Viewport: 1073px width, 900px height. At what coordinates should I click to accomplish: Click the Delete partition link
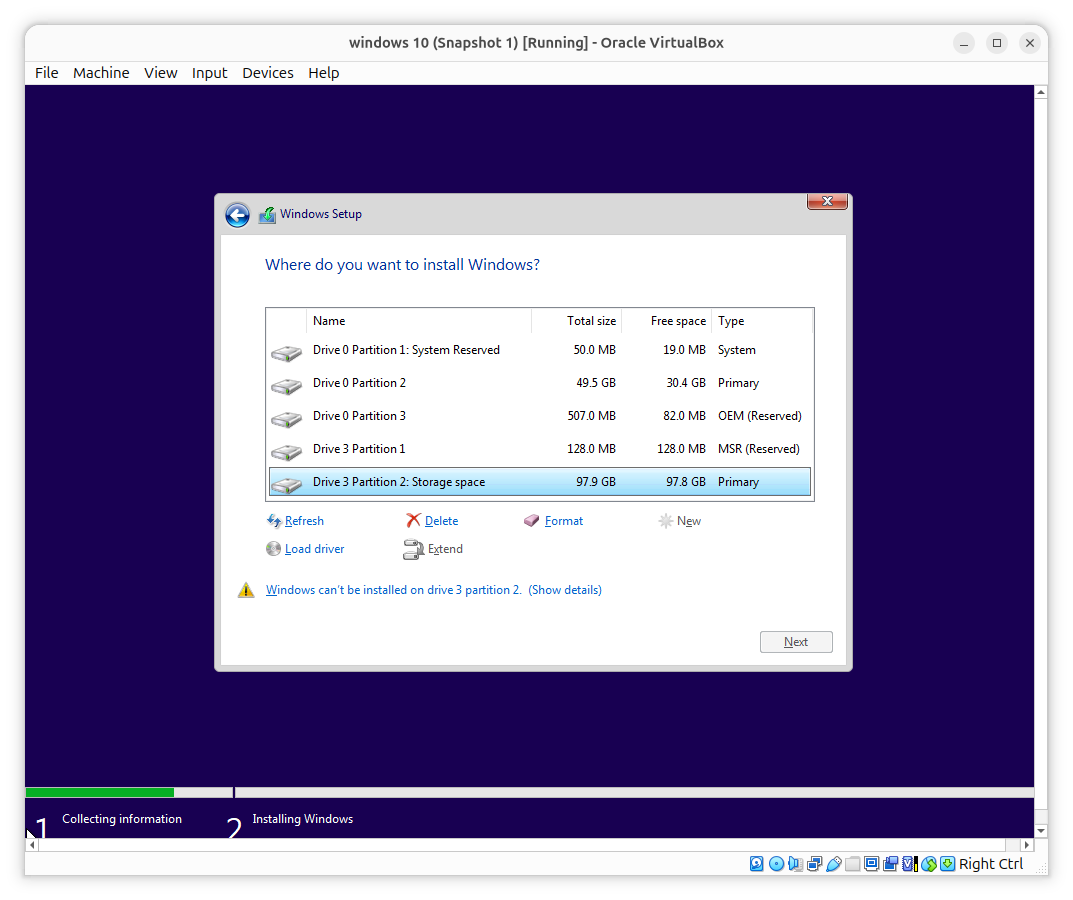pyautogui.click(x=441, y=521)
